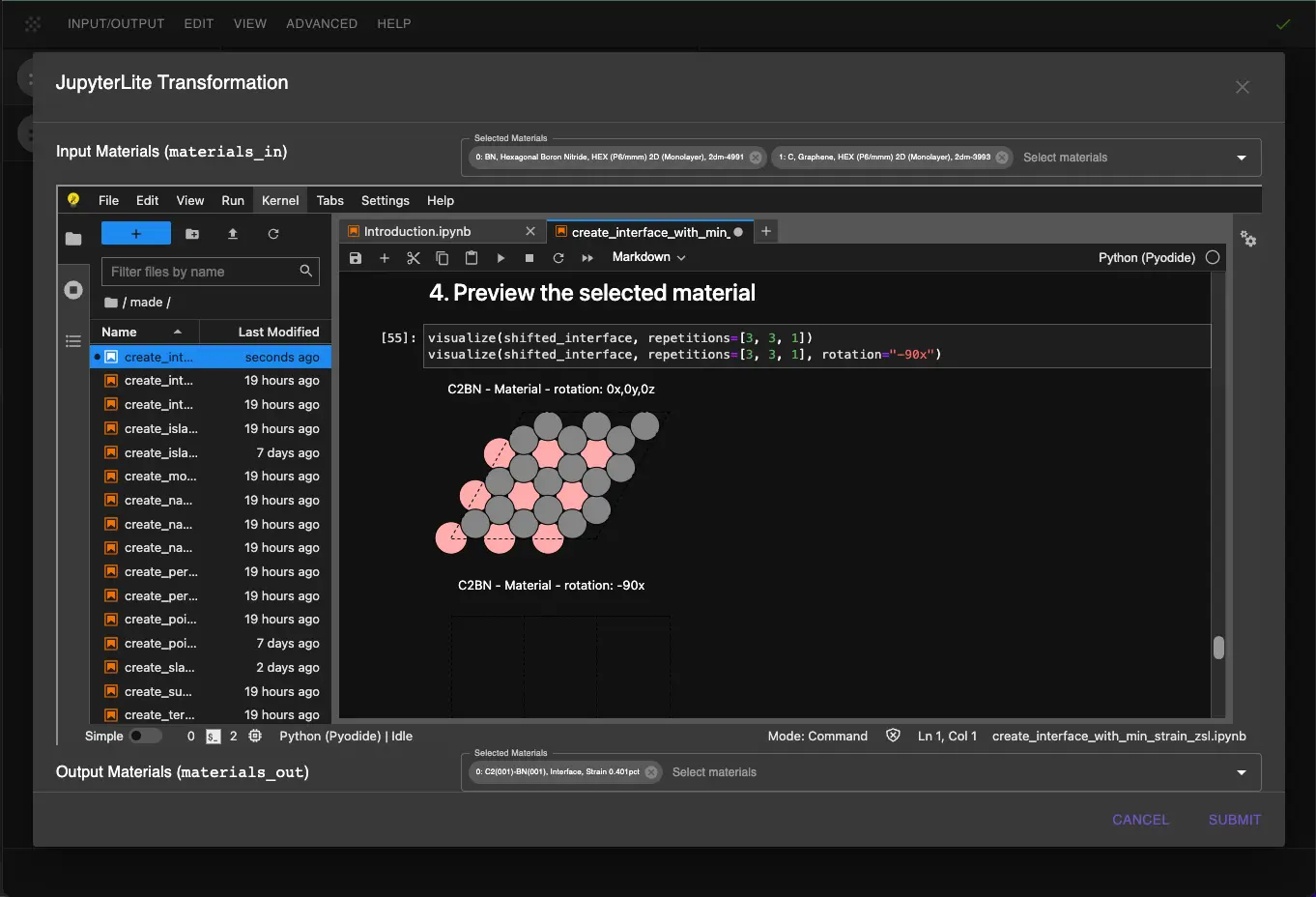Image resolution: width=1316 pixels, height=897 pixels.
Task: Interrupt the kernel with the stop icon
Action: (529, 258)
